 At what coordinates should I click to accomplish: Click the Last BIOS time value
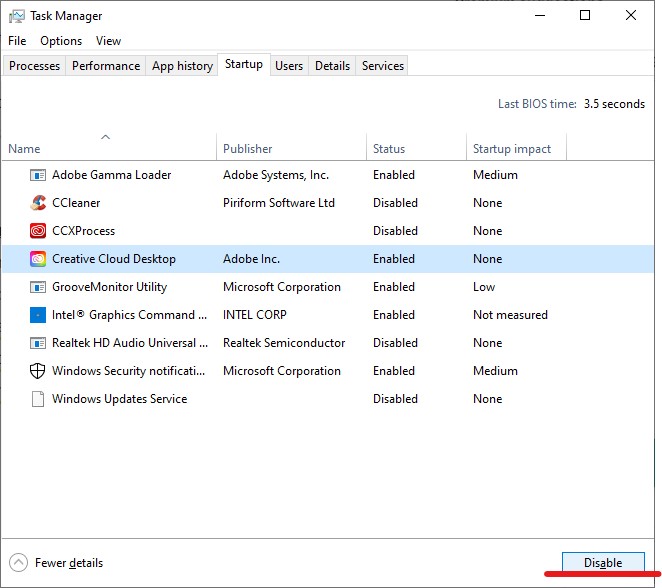coord(614,104)
